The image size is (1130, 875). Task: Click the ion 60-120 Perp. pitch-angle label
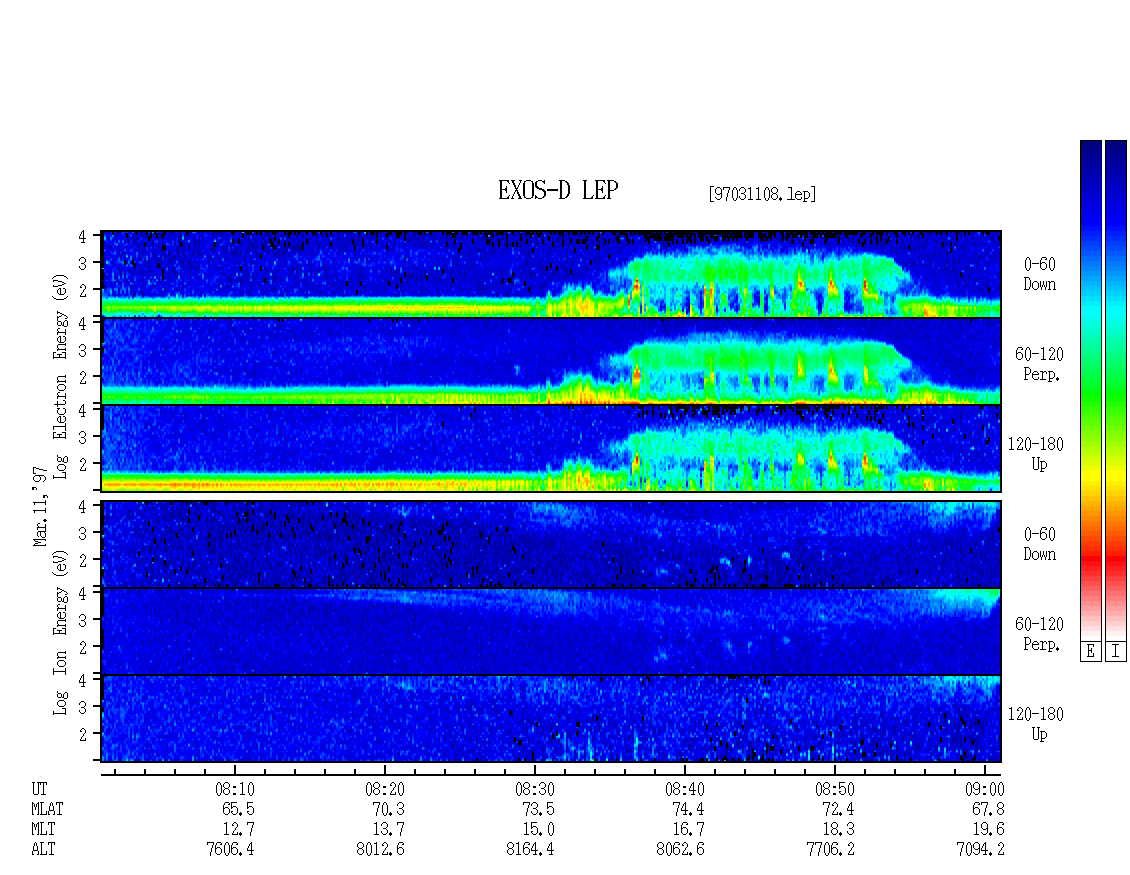coord(1039,634)
